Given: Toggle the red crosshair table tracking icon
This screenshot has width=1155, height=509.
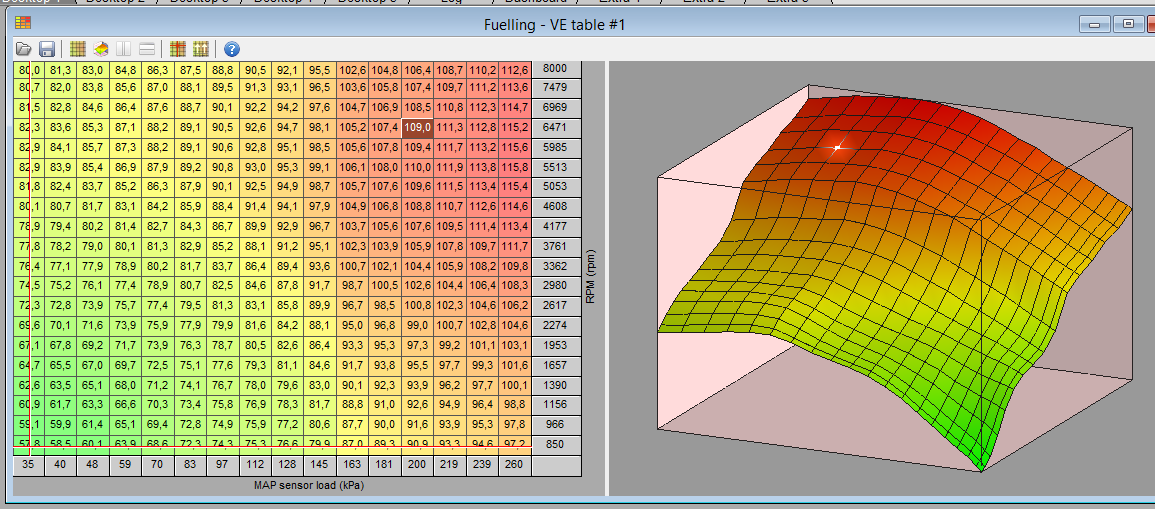Looking at the screenshot, I should click(x=178, y=48).
